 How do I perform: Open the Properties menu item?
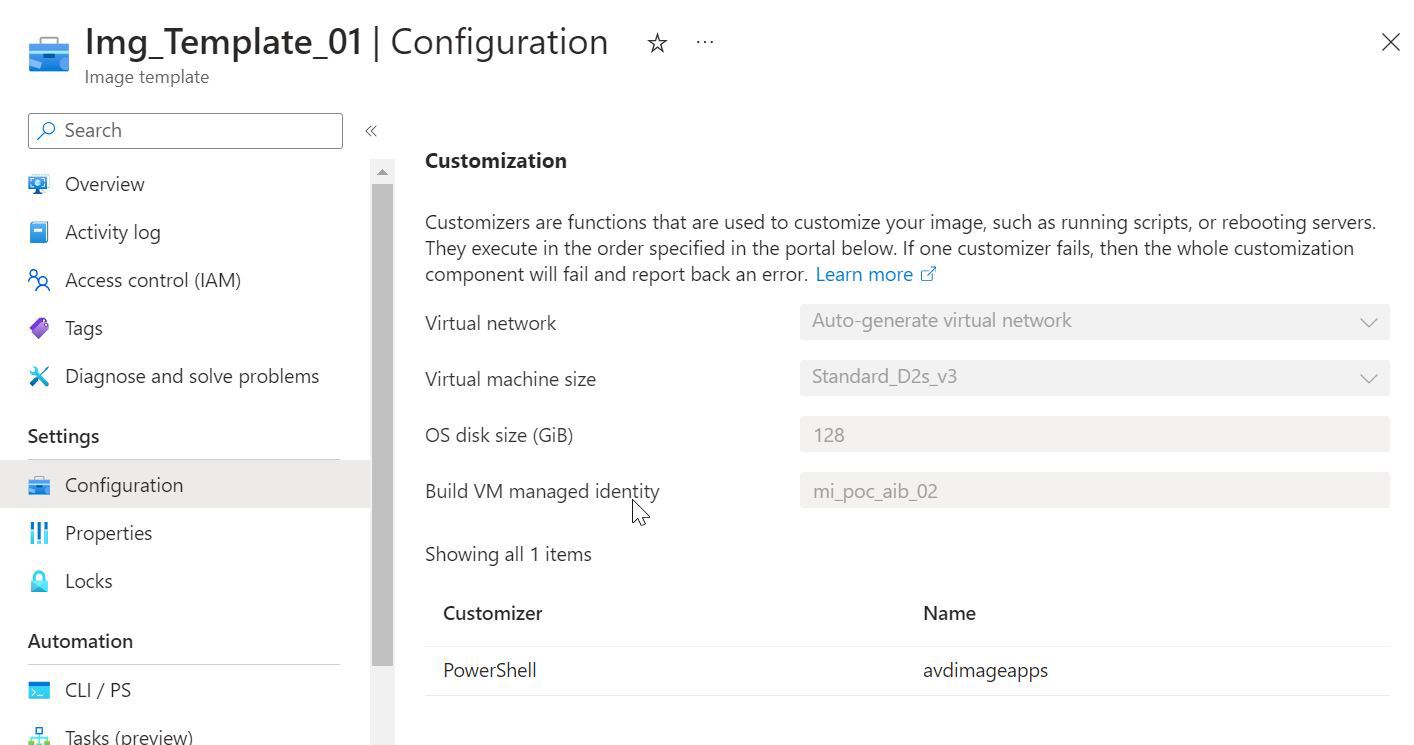click(108, 533)
